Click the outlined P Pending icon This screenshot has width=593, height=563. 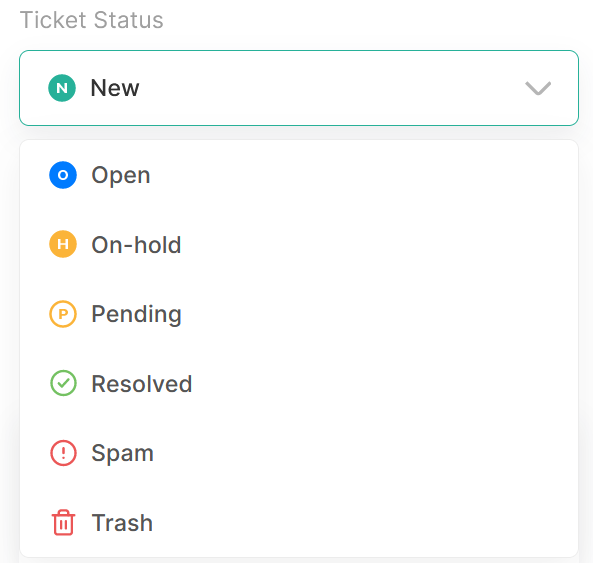[63, 314]
